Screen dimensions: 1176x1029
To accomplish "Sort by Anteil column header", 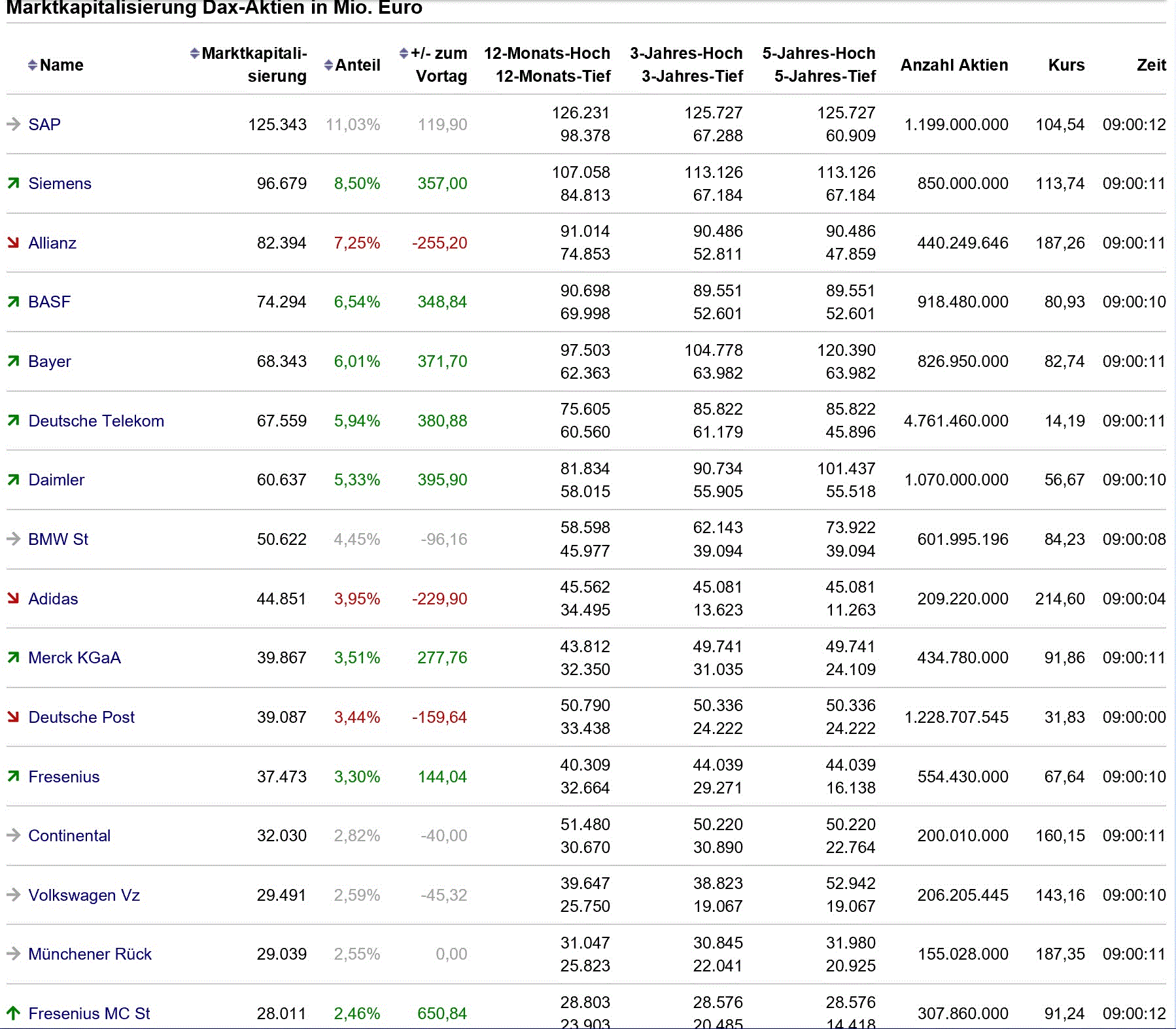I will click(358, 65).
